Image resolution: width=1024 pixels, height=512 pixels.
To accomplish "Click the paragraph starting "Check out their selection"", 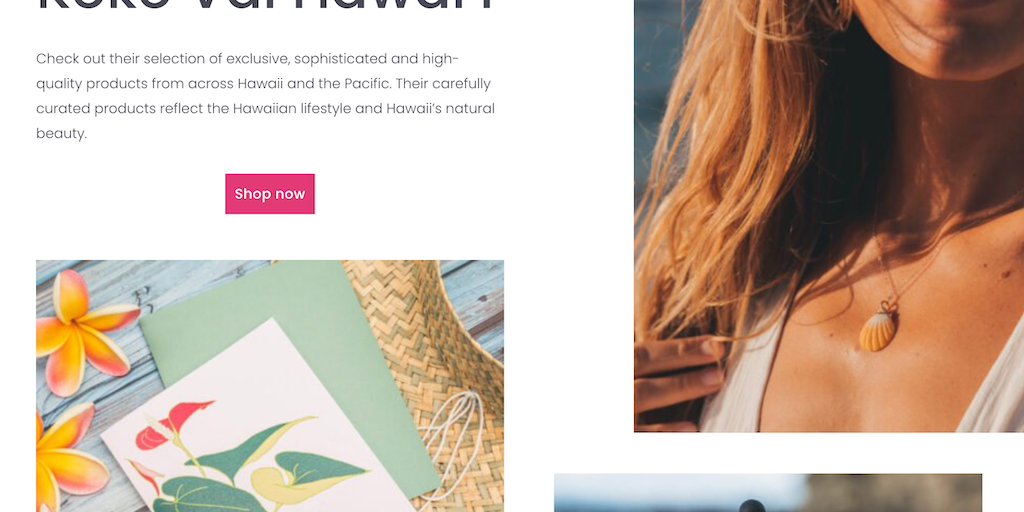I will [x=265, y=96].
